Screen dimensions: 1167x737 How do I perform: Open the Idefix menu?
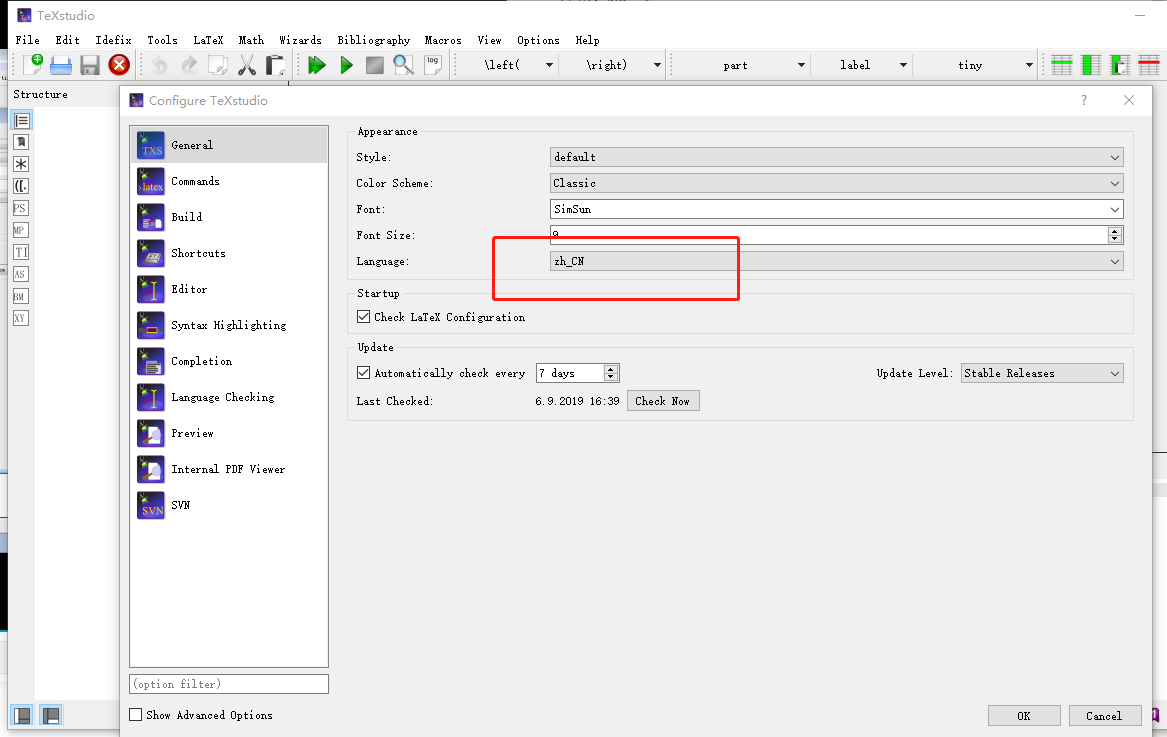tap(113, 40)
